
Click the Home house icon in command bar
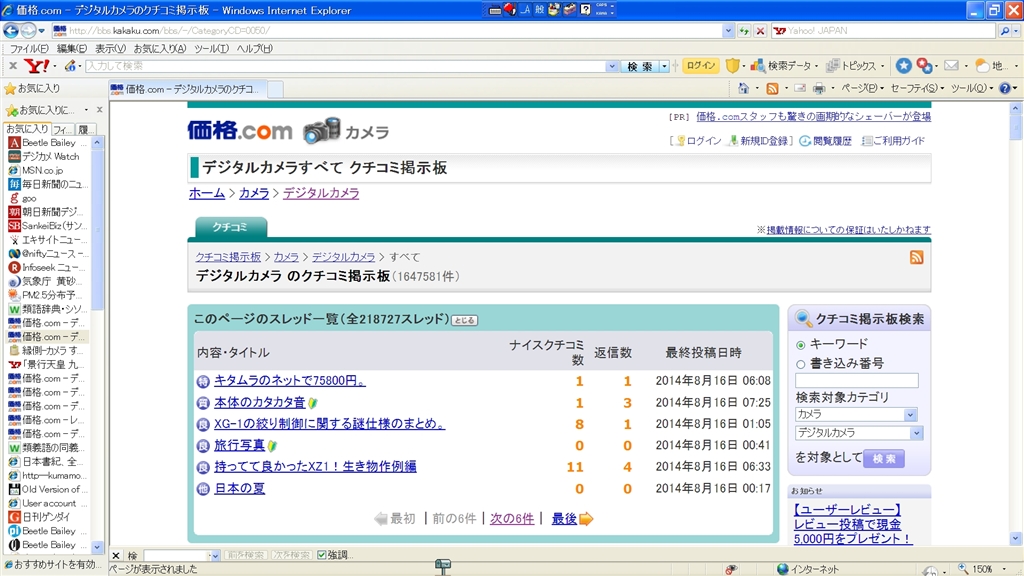(x=743, y=88)
